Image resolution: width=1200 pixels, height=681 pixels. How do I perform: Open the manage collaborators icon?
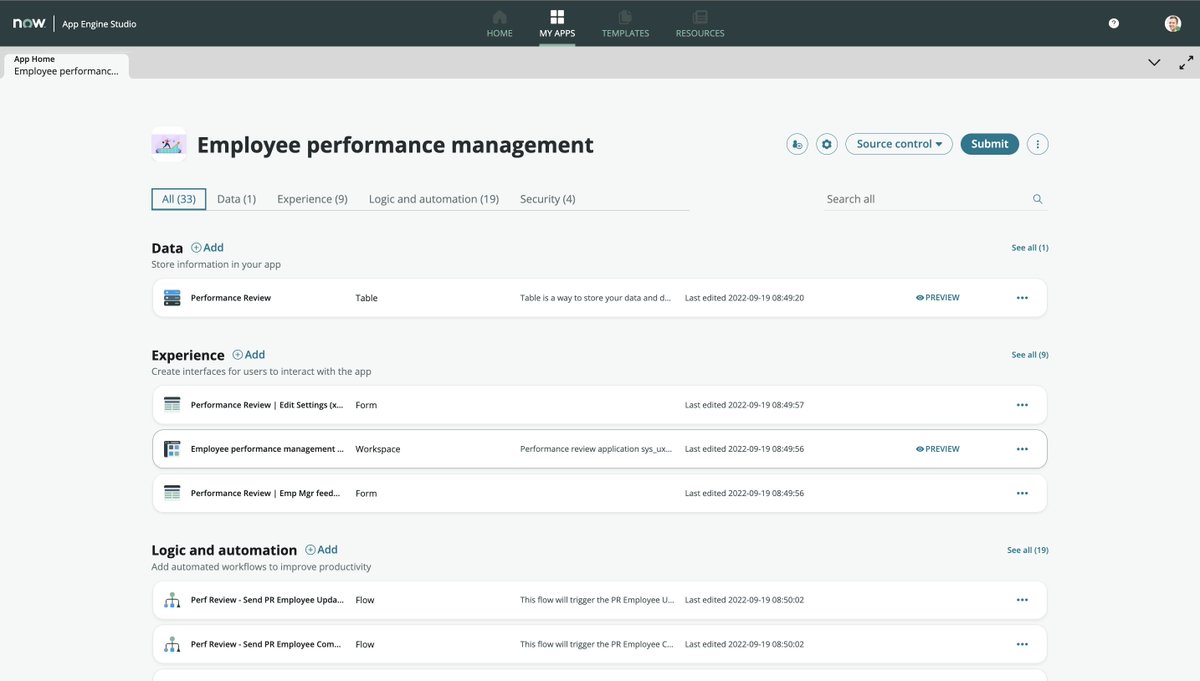[797, 144]
